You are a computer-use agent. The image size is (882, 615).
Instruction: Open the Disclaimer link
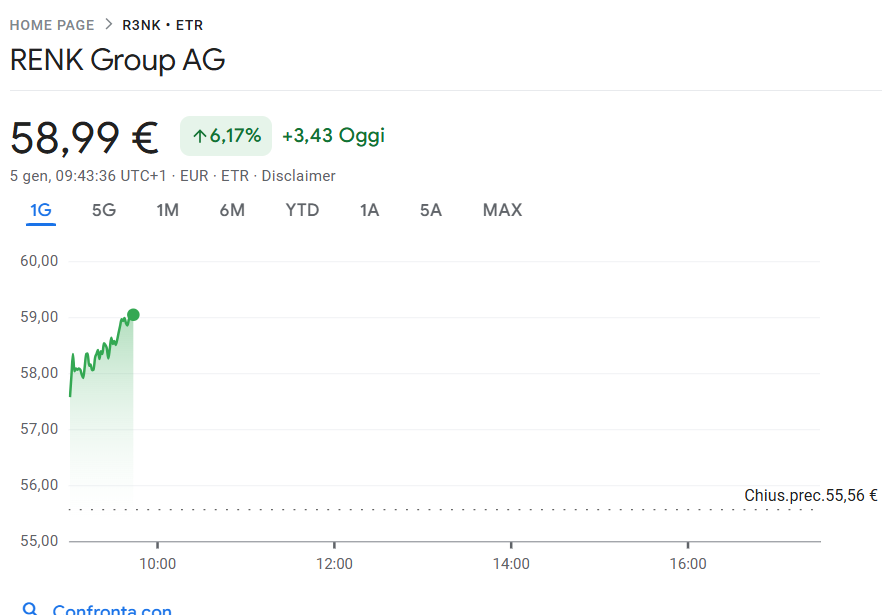[298, 176]
